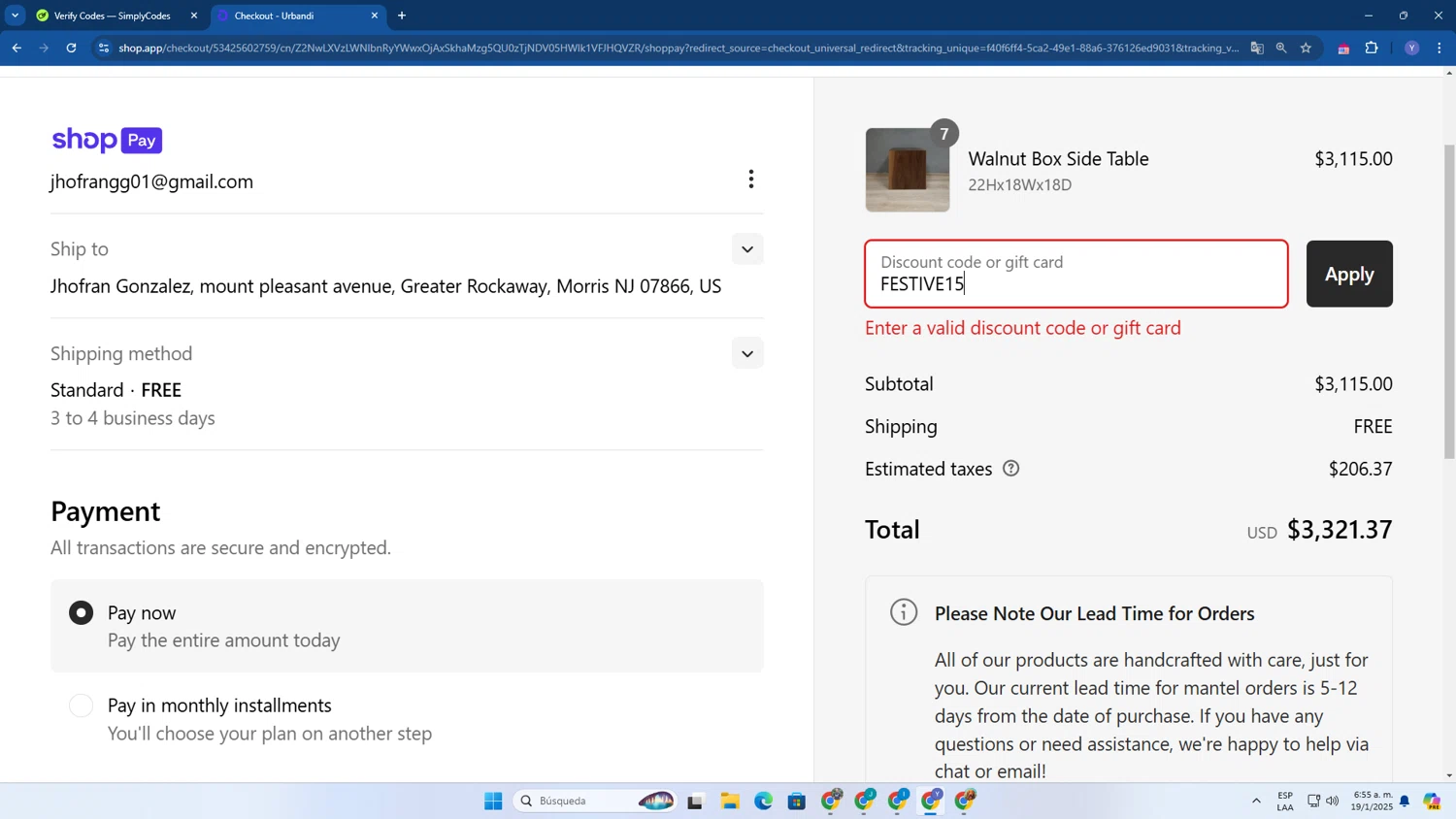Open notifications bell icon
Viewport: 1456px width, 819px height.
click(1405, 802)
